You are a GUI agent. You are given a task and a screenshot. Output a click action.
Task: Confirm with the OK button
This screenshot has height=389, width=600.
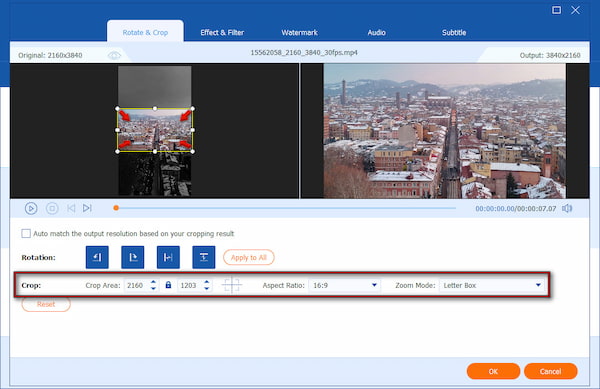click(x=493, y=371)
